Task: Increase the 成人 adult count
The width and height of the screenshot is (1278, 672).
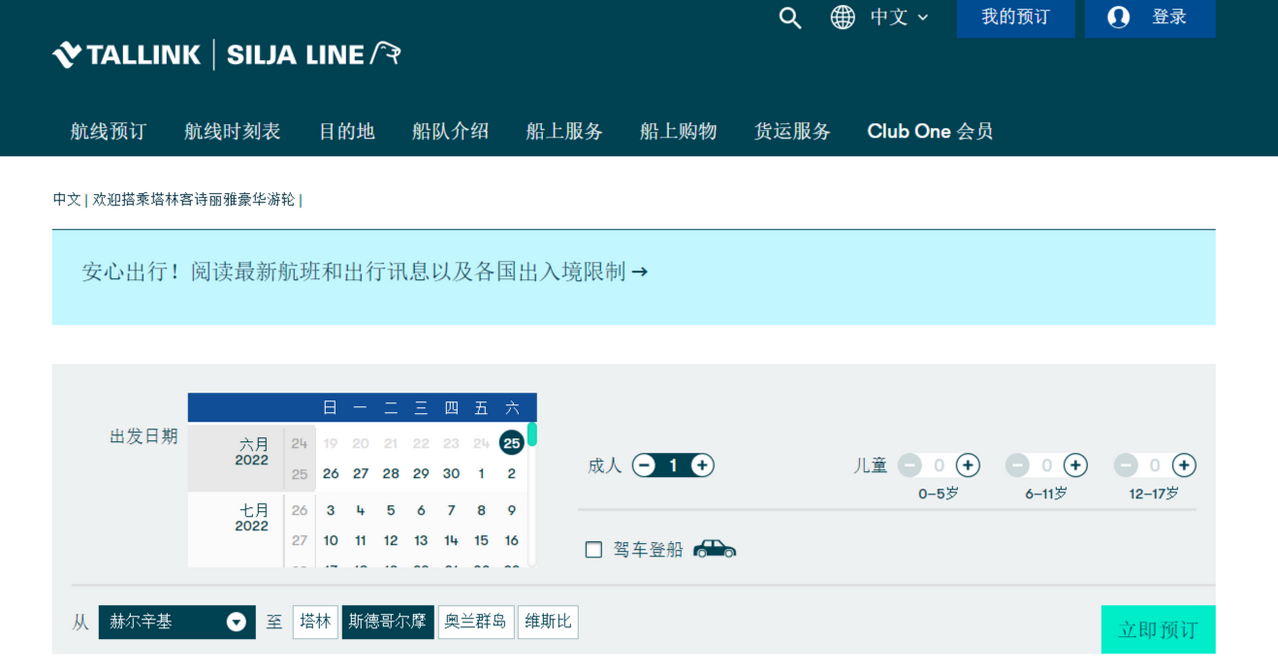Action: click(702, 465)
